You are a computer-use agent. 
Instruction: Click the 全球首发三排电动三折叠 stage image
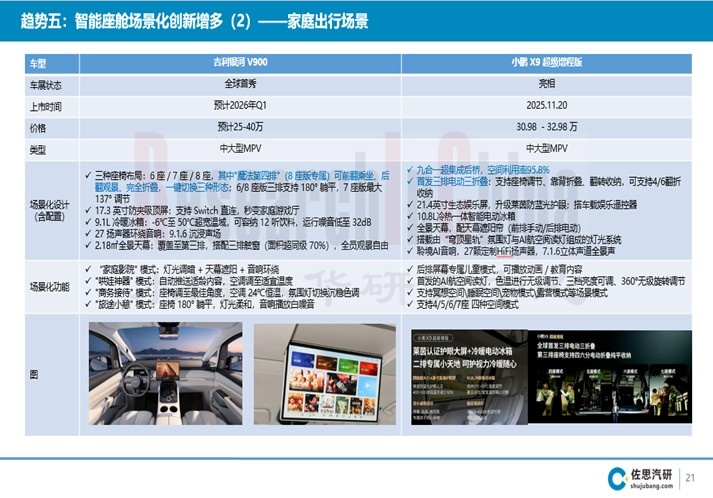pyautogui.click(x=610, y=377)
